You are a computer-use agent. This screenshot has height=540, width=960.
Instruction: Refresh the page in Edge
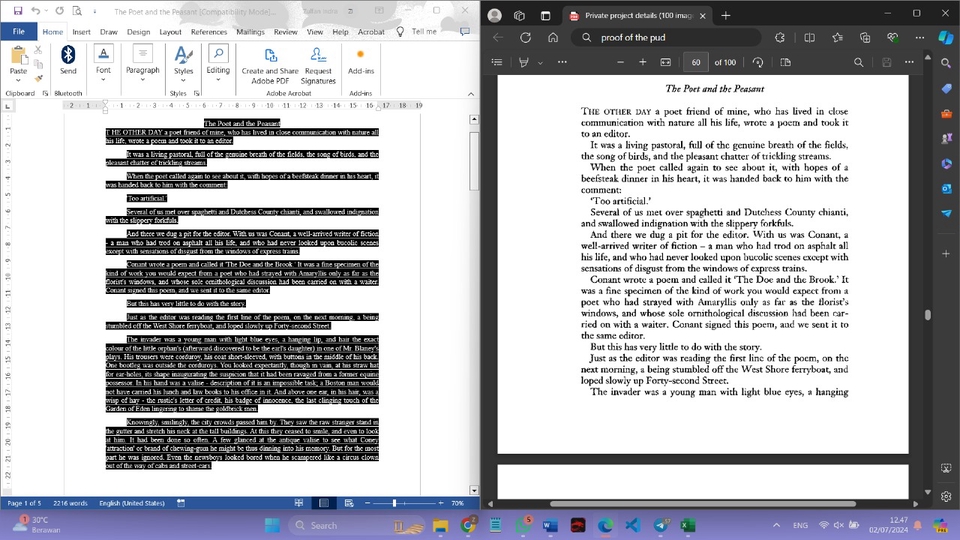click(x=525, y=37)
